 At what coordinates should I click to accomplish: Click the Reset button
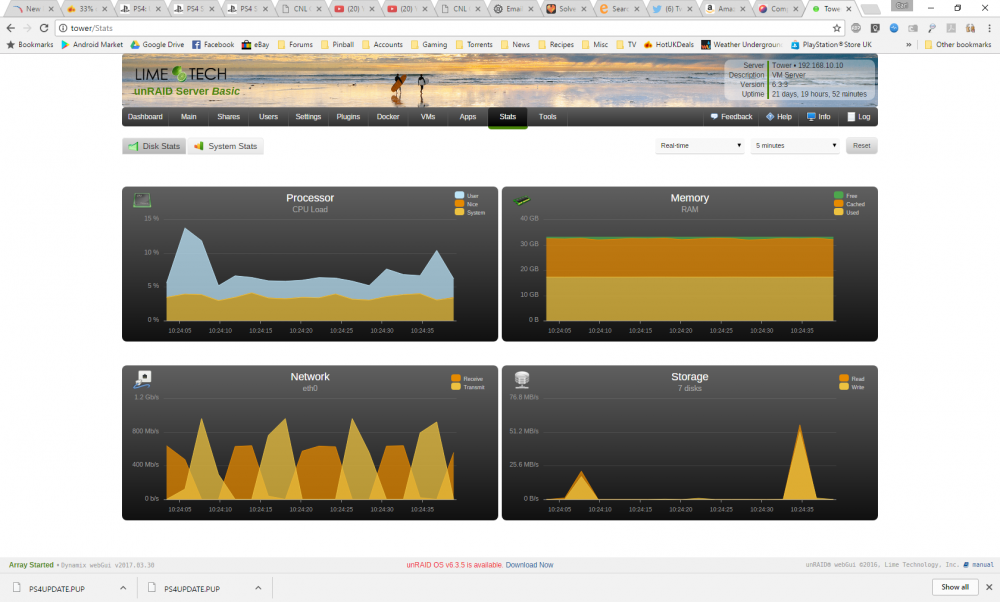pos(862,146)
